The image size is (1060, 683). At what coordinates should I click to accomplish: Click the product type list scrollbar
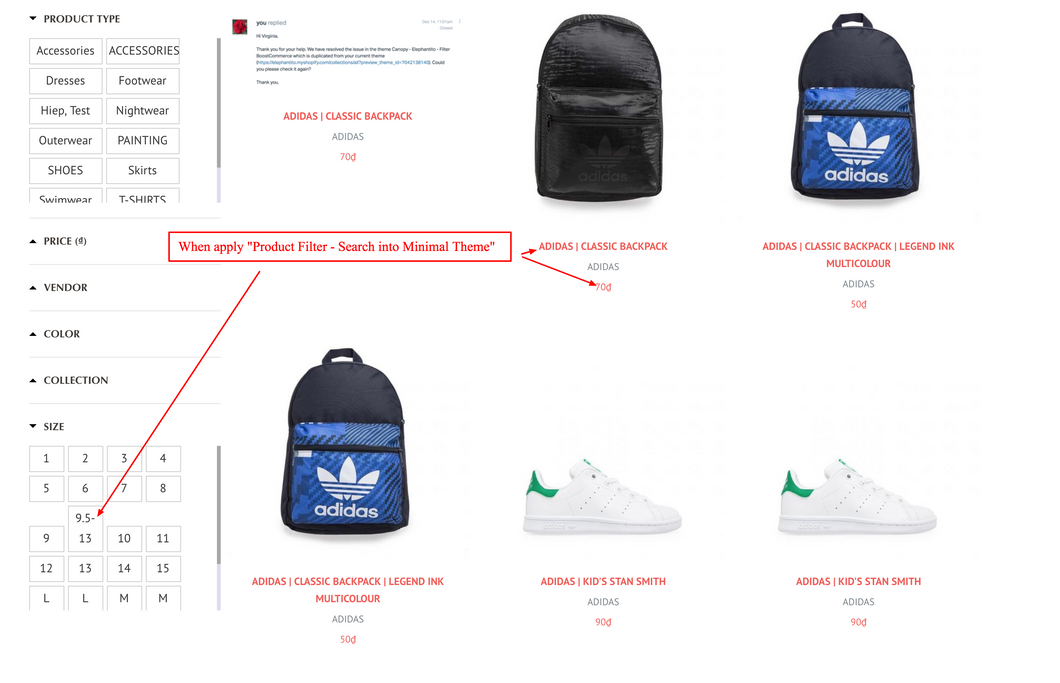click(x=218, y=103)
